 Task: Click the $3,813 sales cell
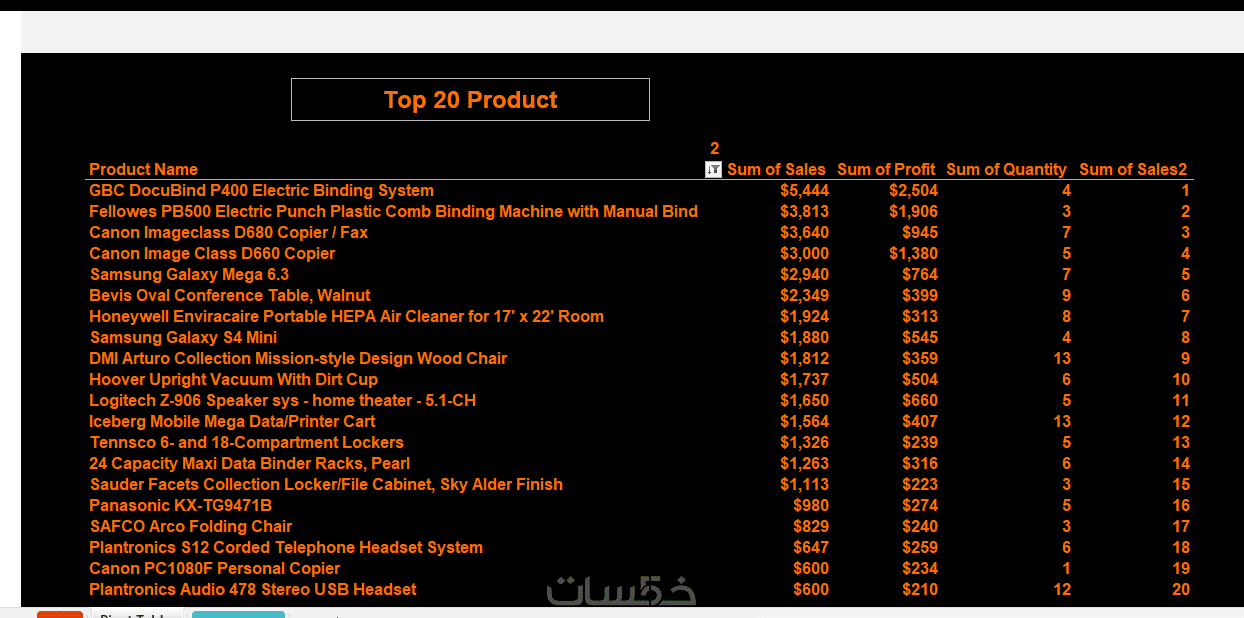[x=804, y=212]
